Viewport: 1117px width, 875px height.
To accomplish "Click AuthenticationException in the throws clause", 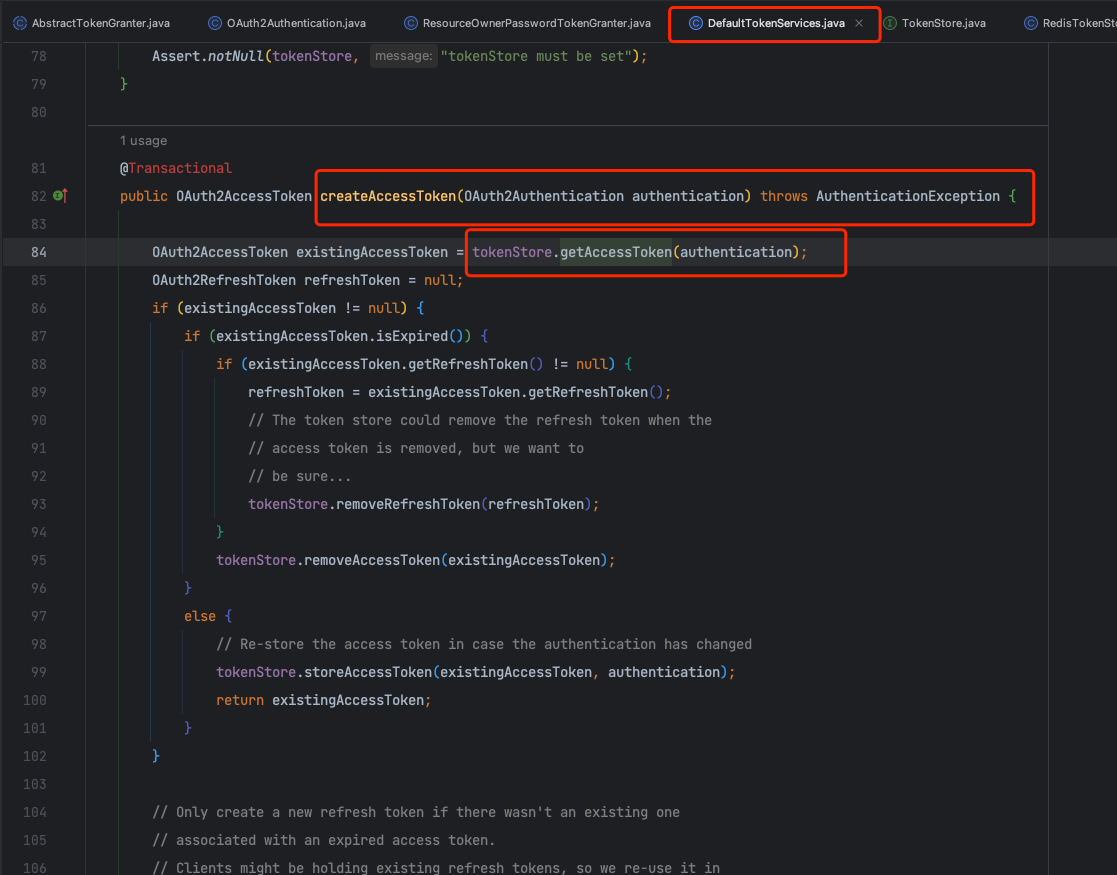I will tap(907, 196).
